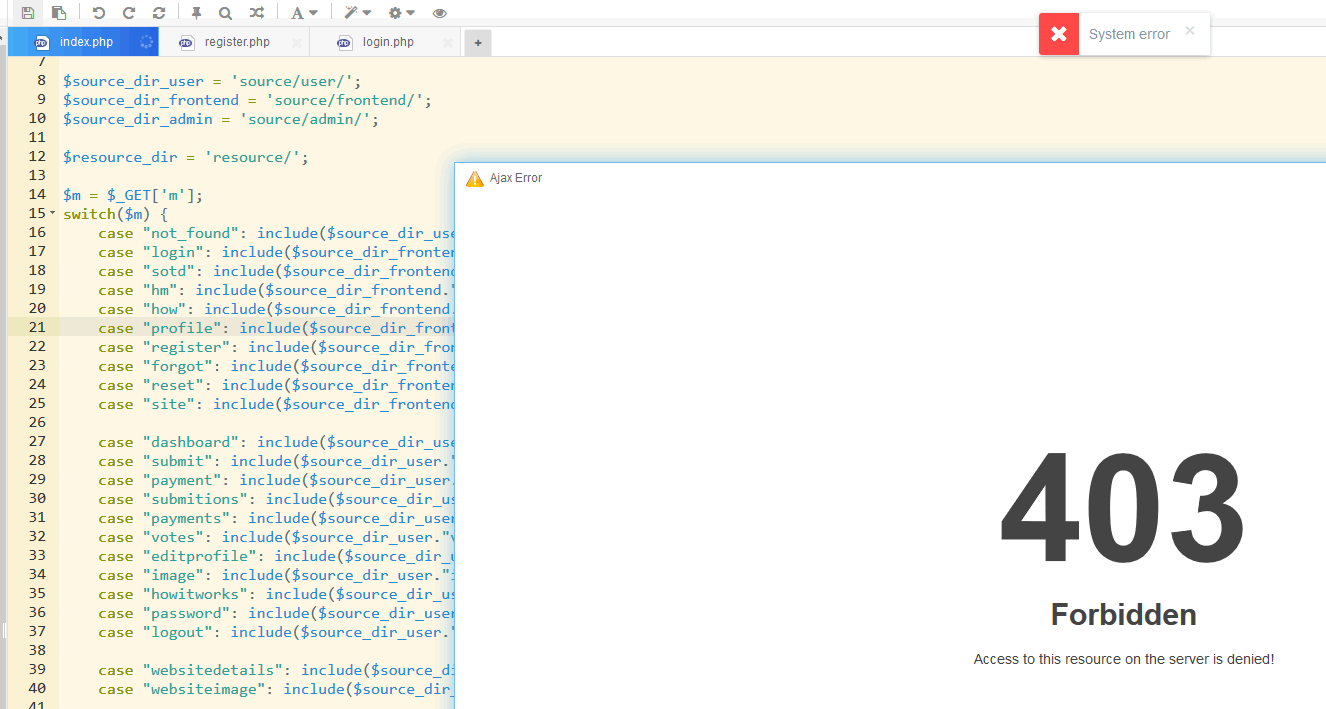This screenshot has width=1326, height=709.
Task: Click the Undo icon in the toolbar
Action: point(96,13)
